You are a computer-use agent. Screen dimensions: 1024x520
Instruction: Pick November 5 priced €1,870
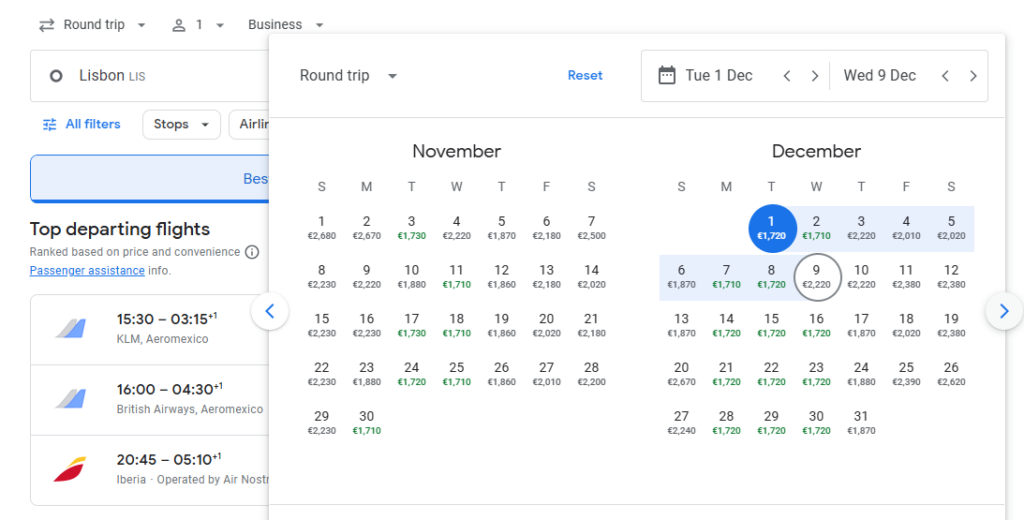tap(502, 228)
